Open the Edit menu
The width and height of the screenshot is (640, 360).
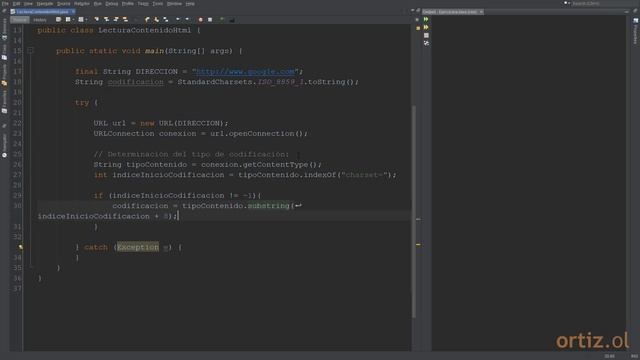coord(16,4)
